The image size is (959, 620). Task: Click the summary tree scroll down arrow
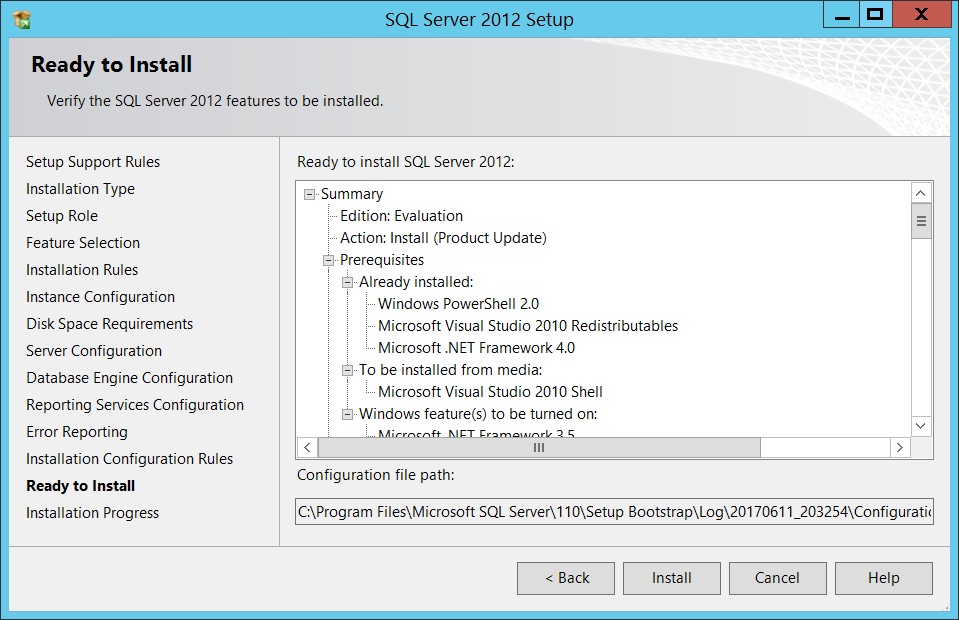click(x=921, y=426)
